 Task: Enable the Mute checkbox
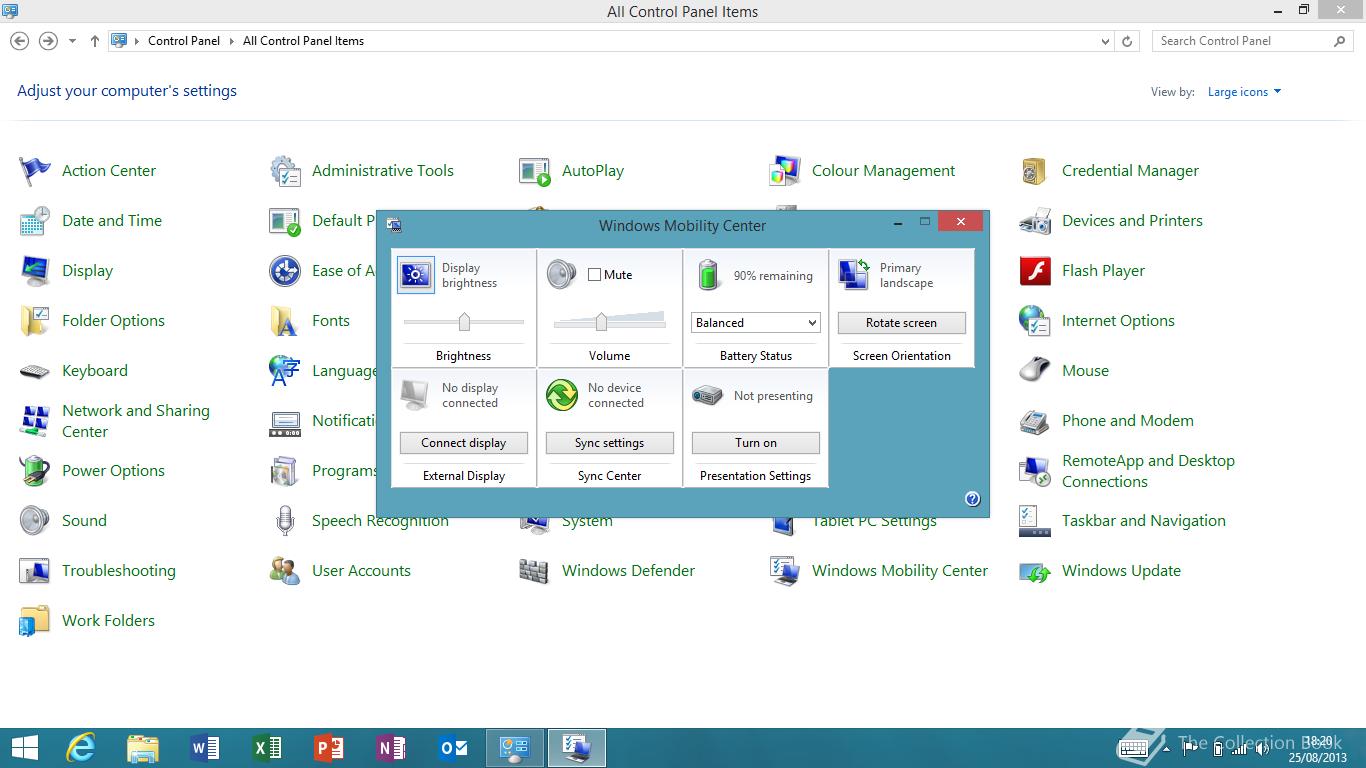click(595, 275)
